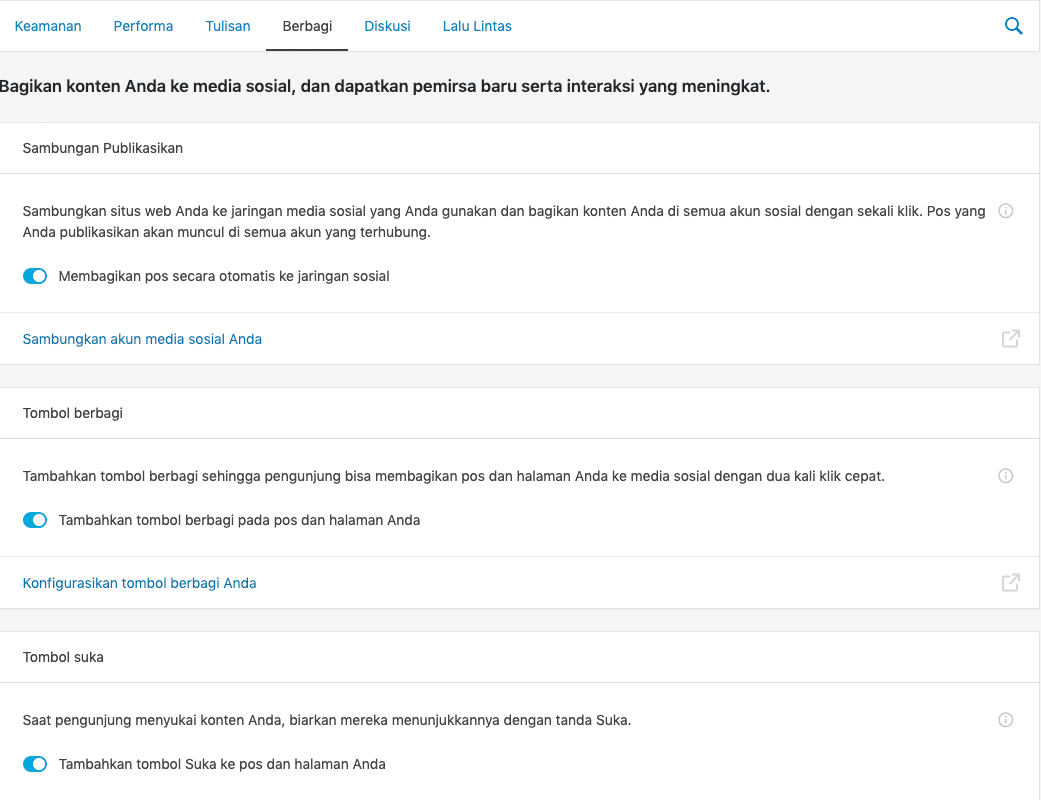
Task: Open the search icon in settings tabs
Action: click(x=1013, y=26)
